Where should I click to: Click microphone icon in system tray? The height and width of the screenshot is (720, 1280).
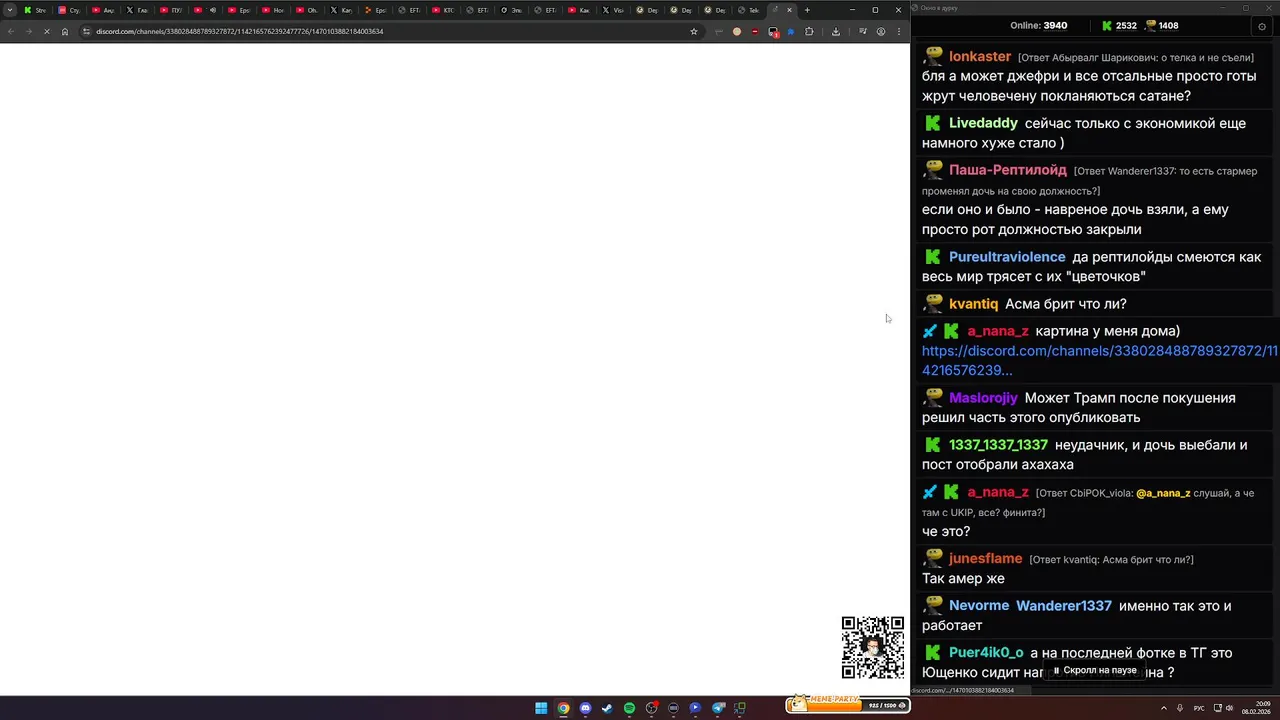(1180, 708)
